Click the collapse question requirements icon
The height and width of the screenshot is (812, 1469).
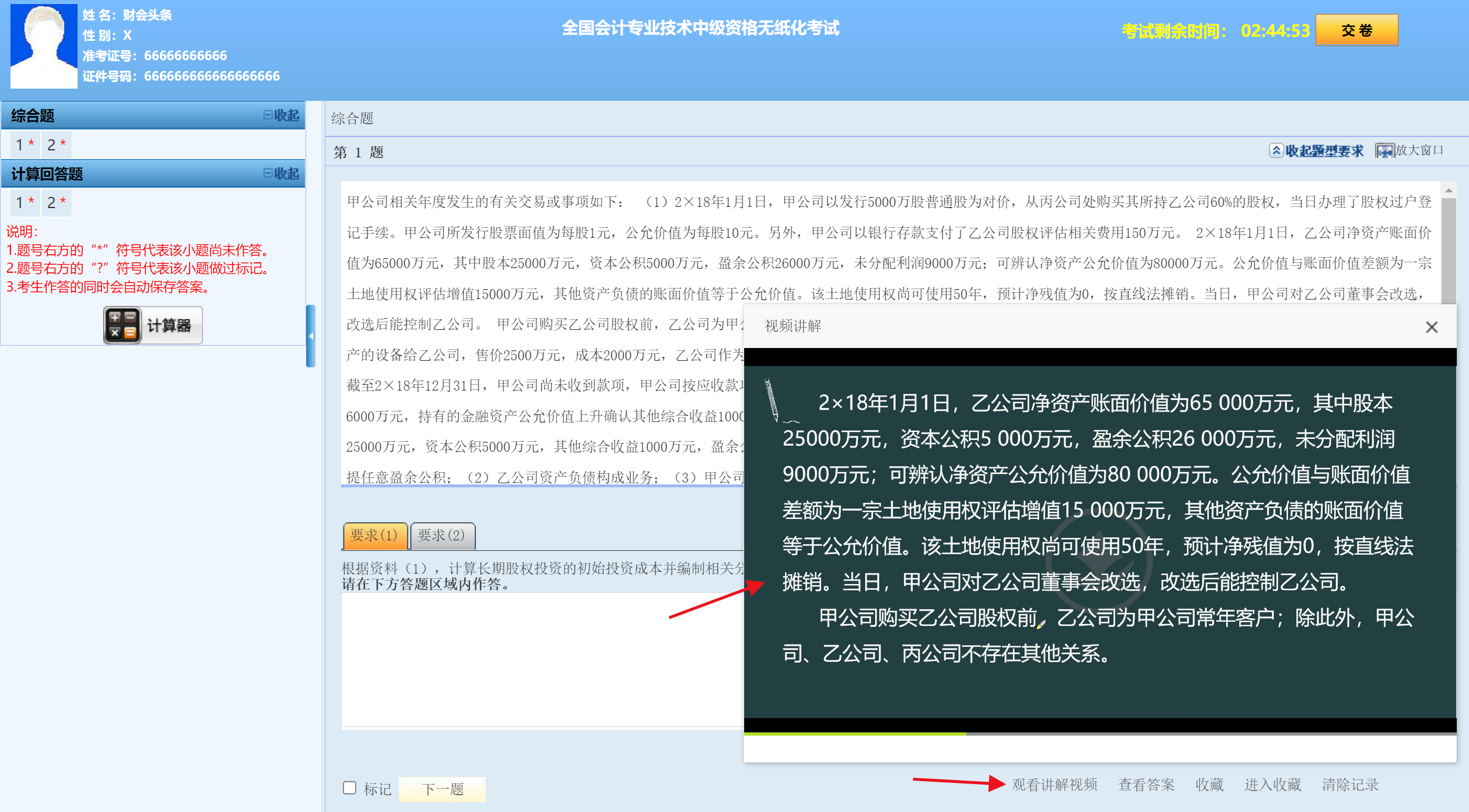[x=1275, y=151]
